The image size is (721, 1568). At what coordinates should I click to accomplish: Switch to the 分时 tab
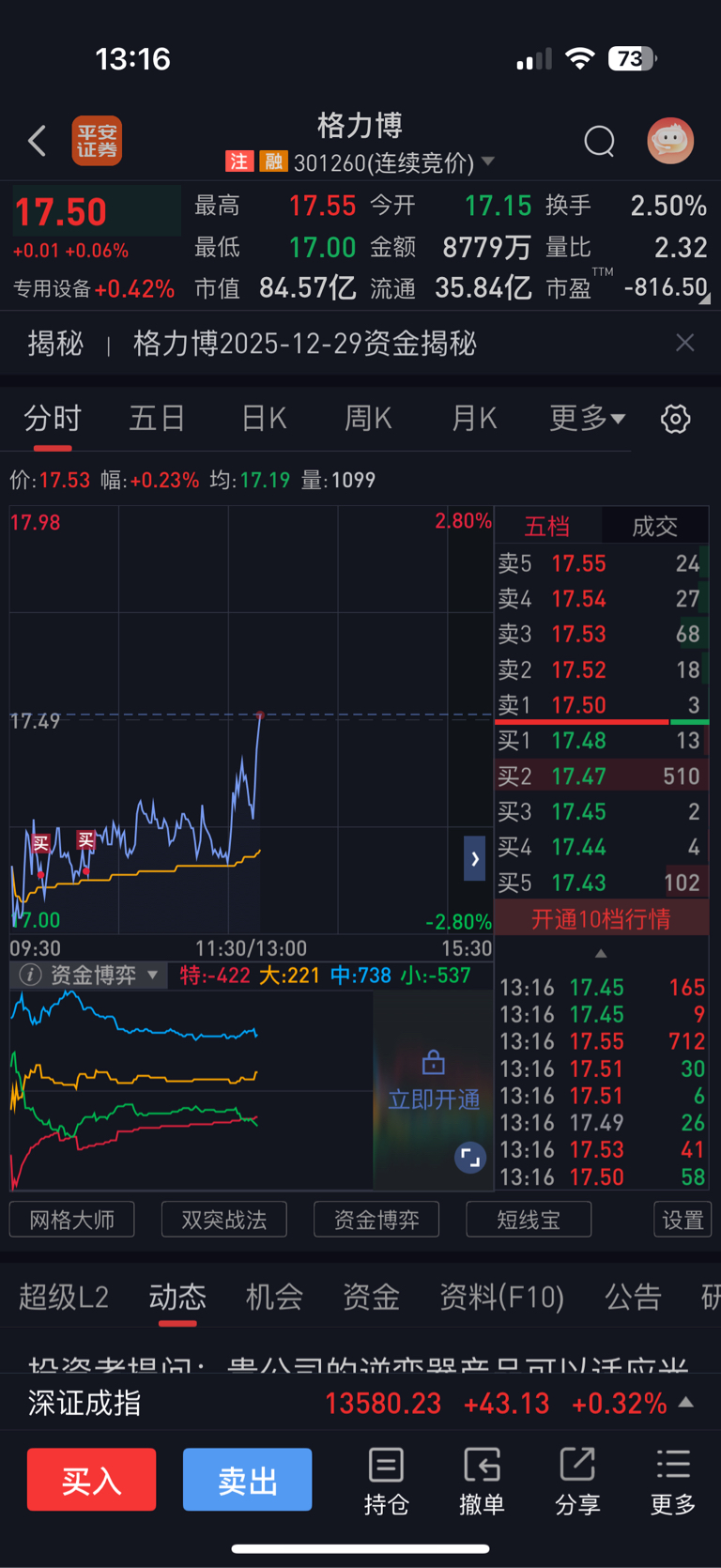click(x=53, y=418)
